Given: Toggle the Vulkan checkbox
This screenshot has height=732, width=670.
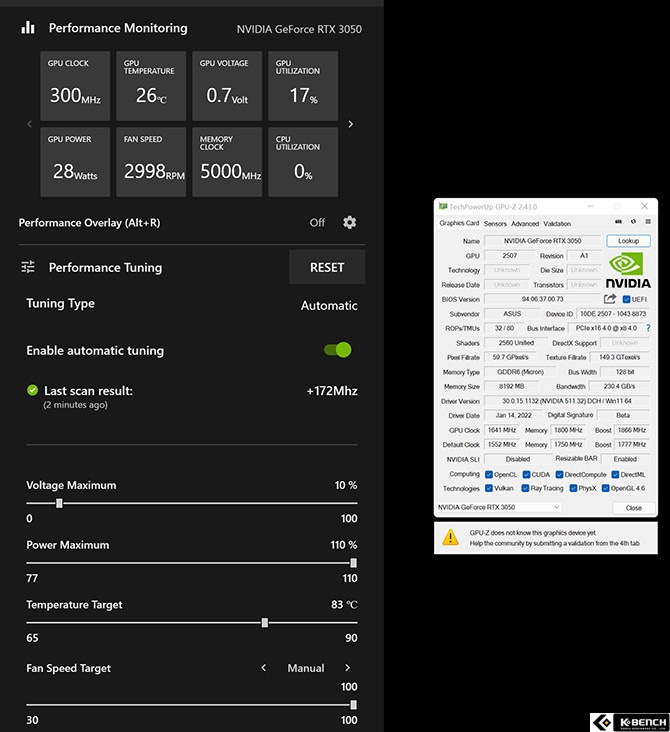Looking at the screenshot, I should coord(489,488).
